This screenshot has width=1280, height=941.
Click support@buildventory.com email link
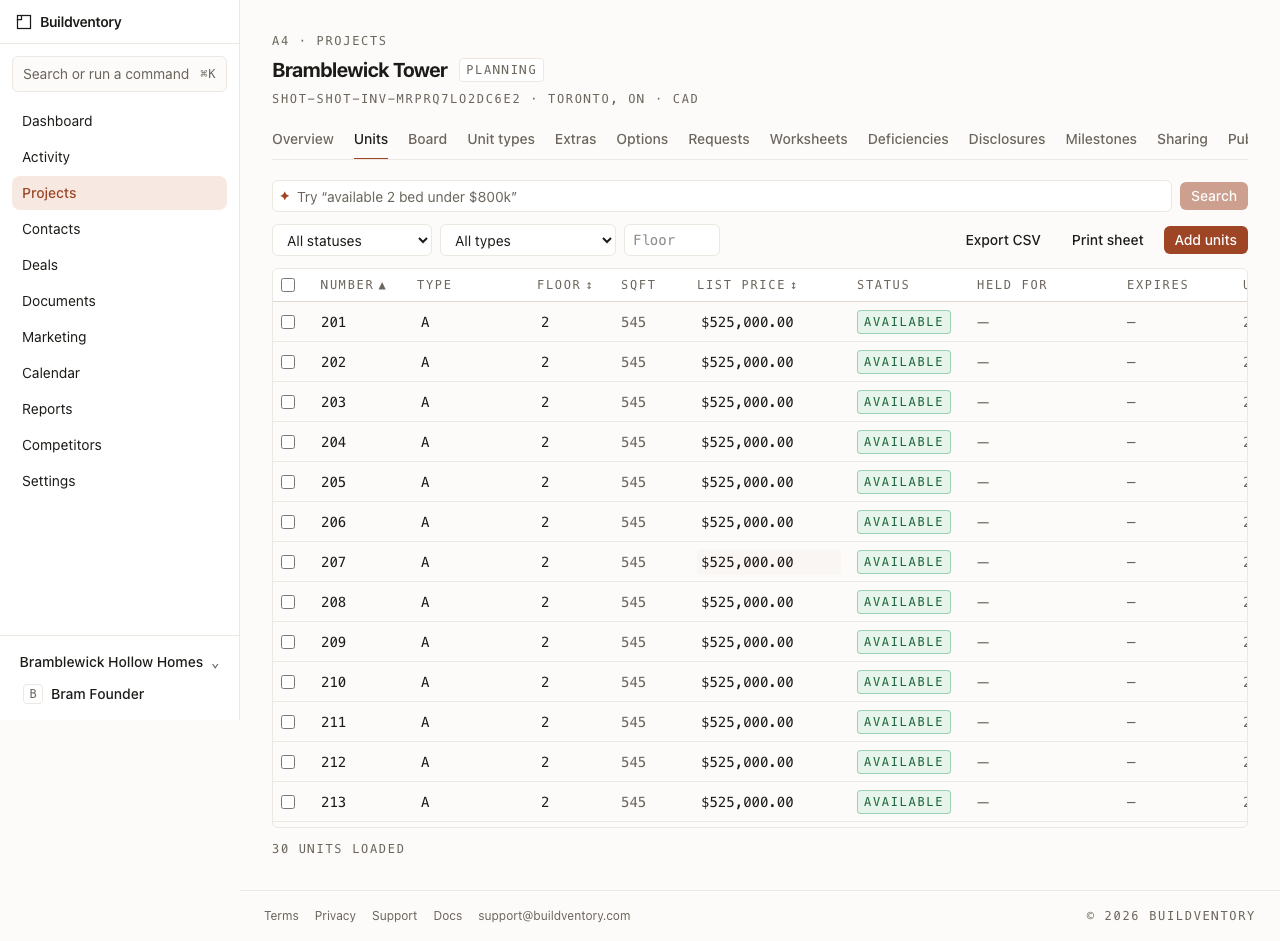[x=554, y=916]
